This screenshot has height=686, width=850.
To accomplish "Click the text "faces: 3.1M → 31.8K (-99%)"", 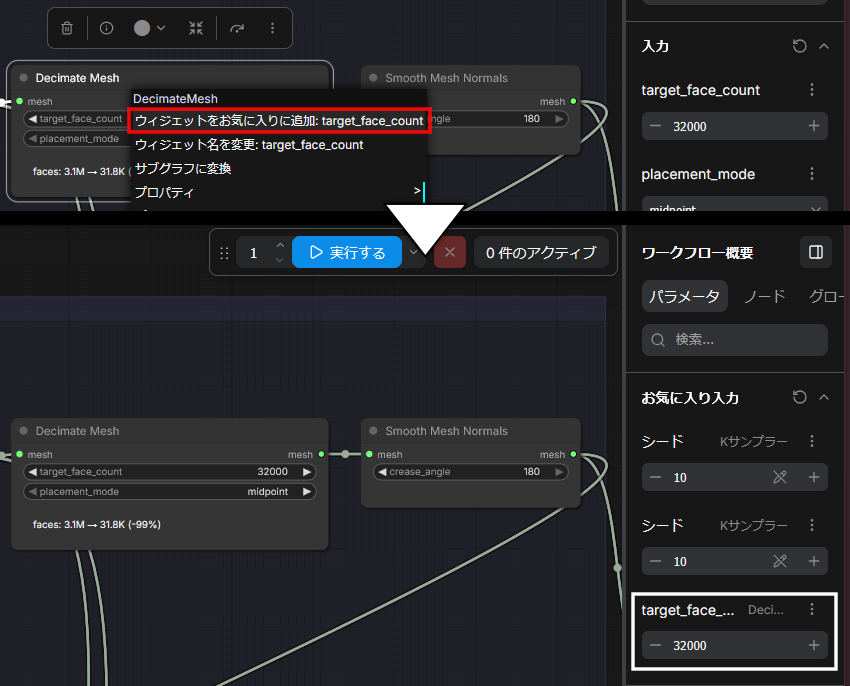I will pos(96,524).
